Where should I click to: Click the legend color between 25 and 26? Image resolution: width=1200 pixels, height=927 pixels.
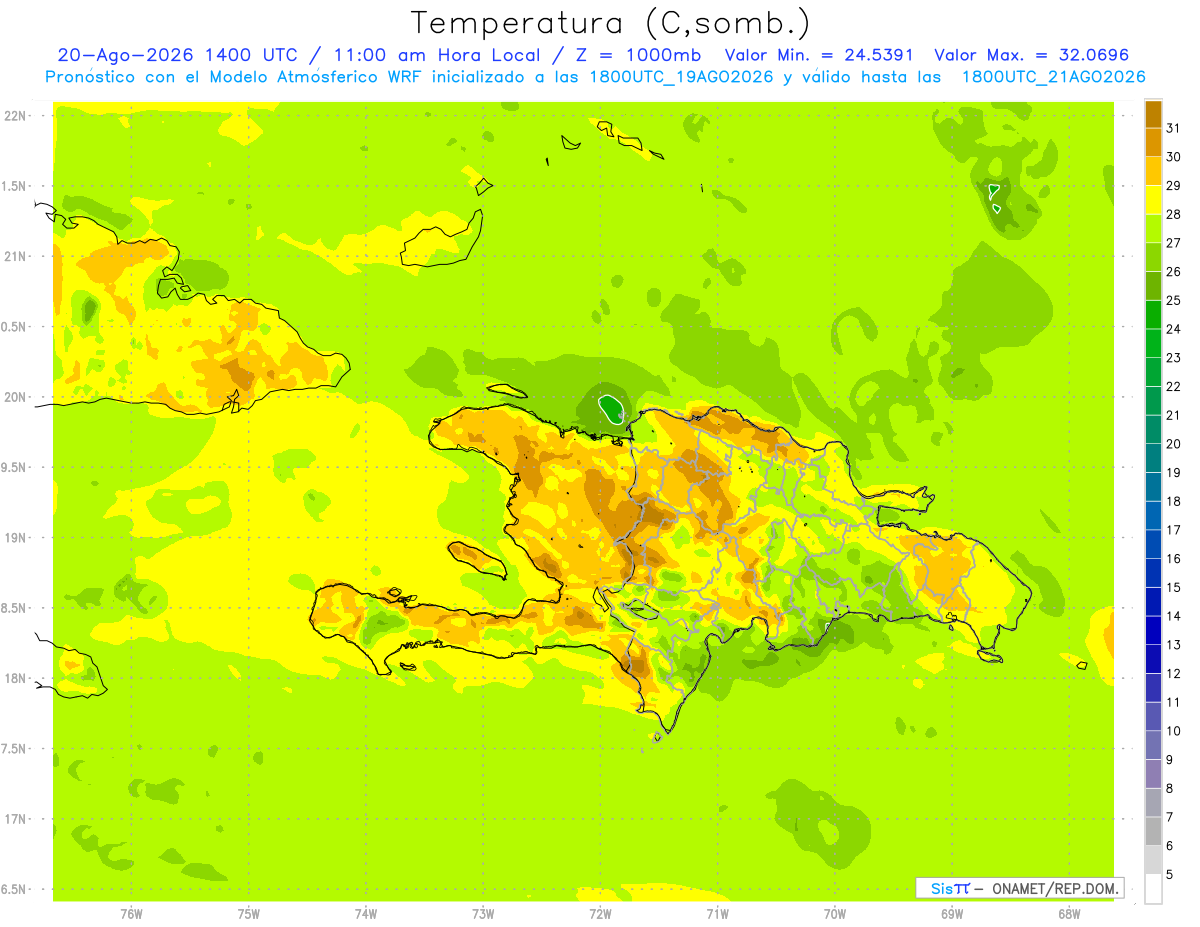tap(1153, 285)
